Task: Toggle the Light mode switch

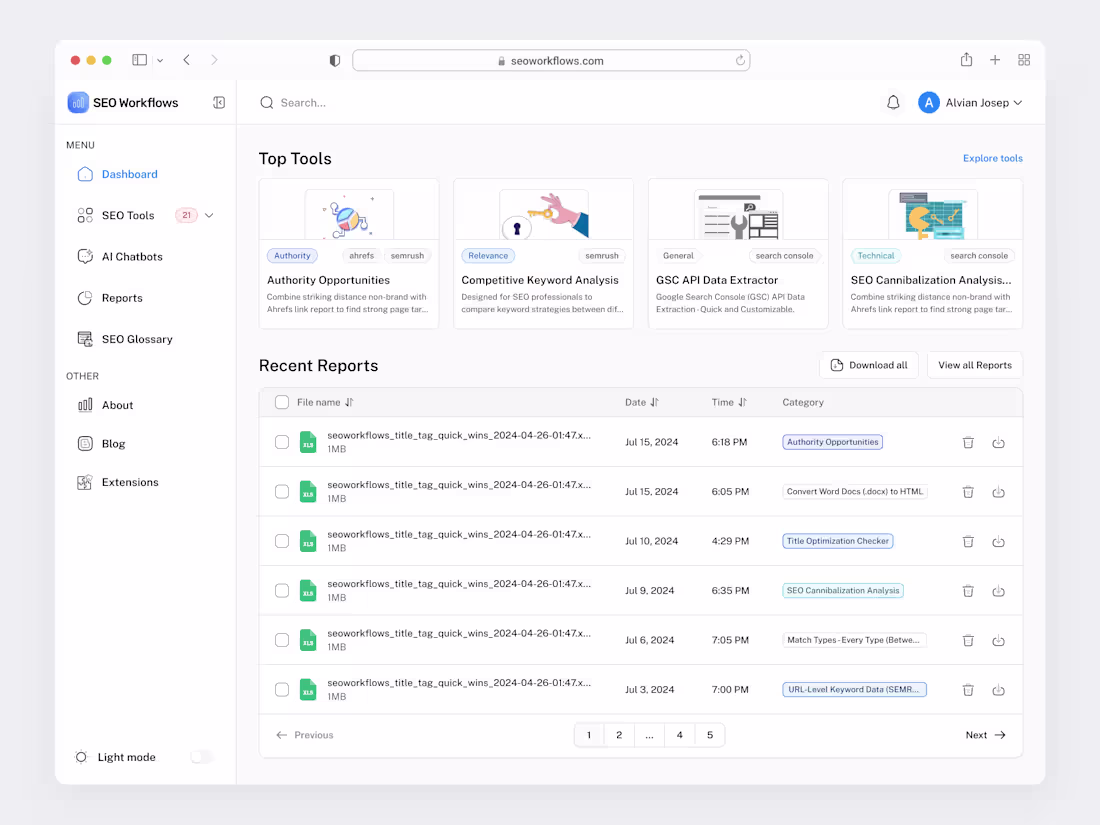Action: (x=202, y=757)
